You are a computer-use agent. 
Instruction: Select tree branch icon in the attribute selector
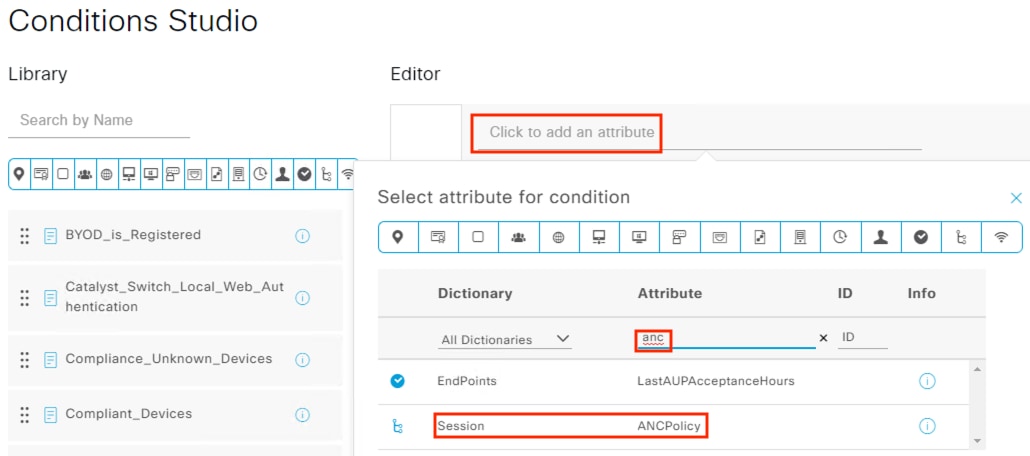(960, 237)
